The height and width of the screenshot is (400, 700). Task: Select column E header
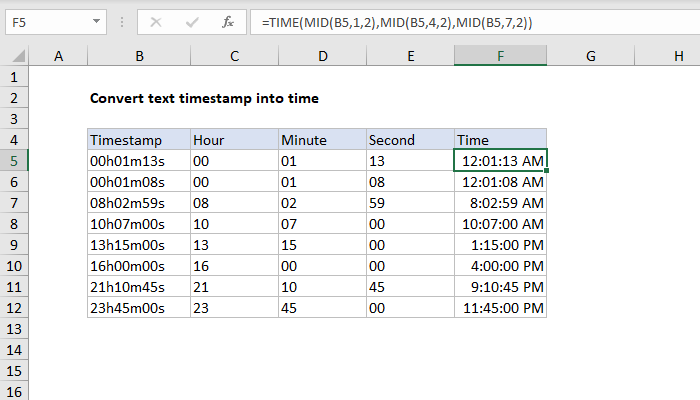point(410,56)
